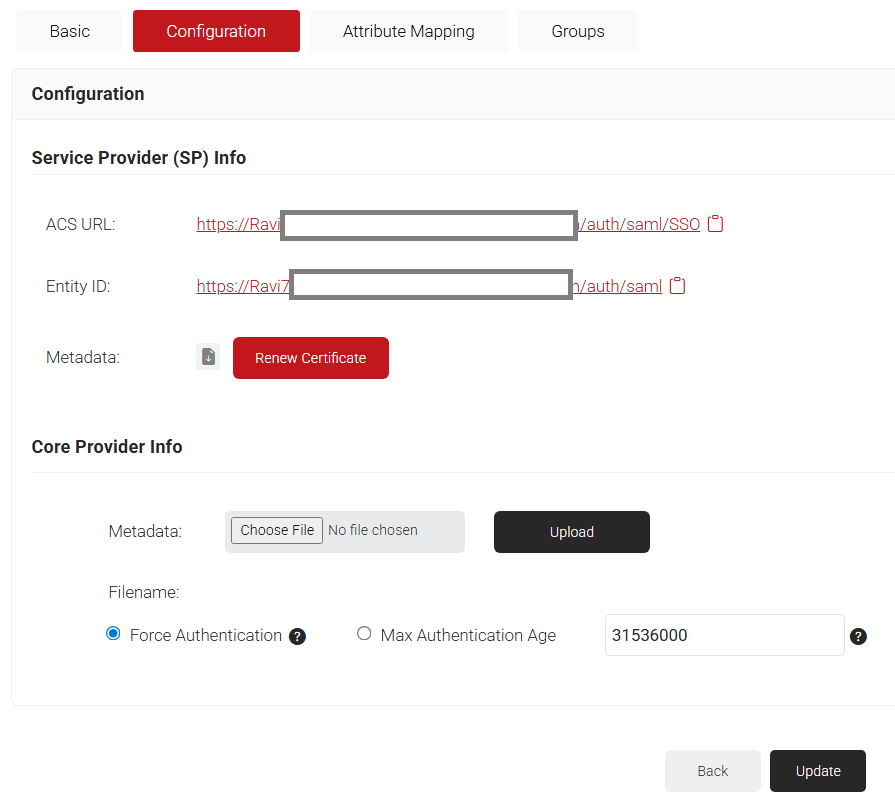The height and width of the screenshot is (809, 895).
Task: Open help tooltip for Force Authentication
Action: click(297, 636)
